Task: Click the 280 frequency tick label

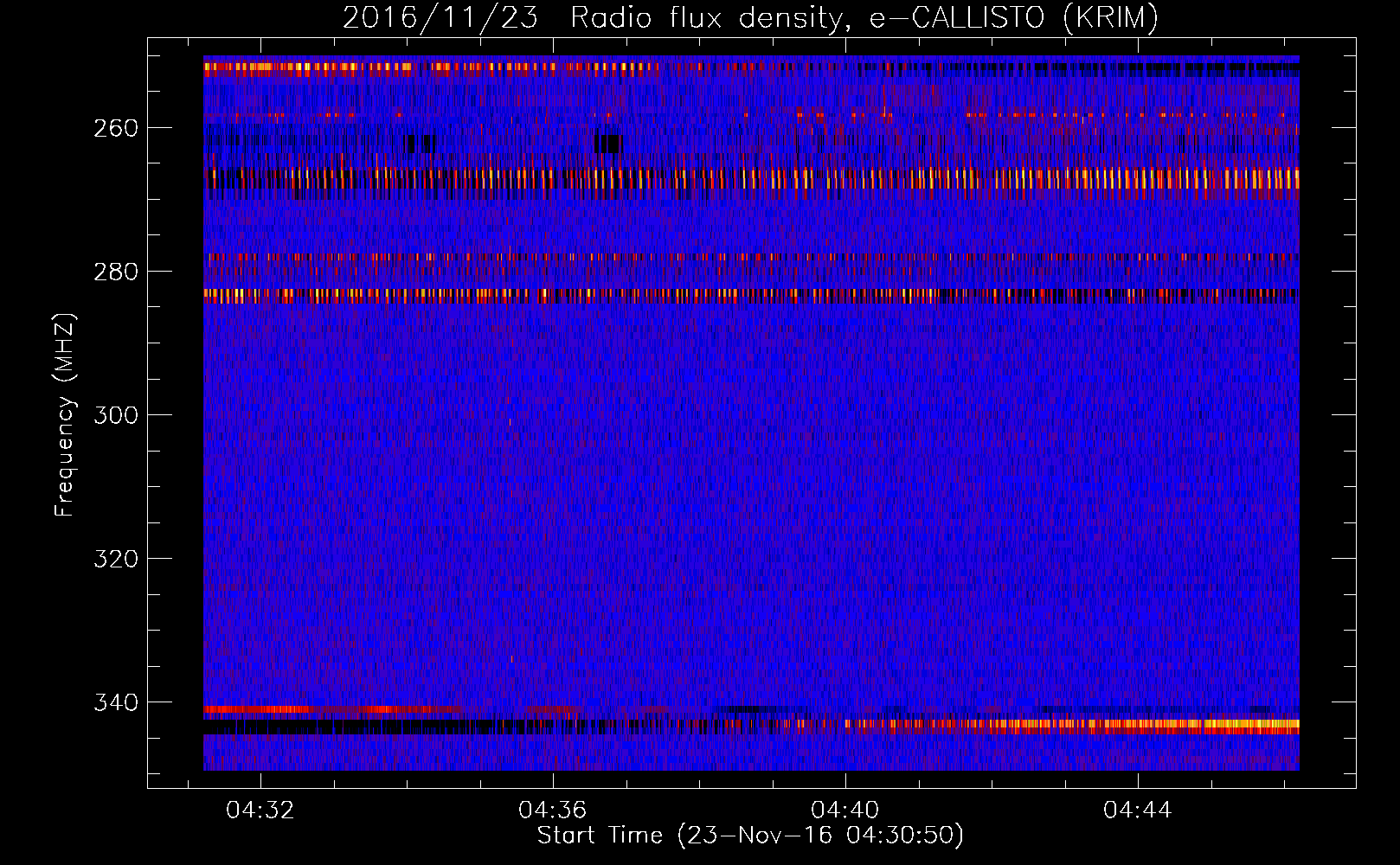Action: [116, 272]
